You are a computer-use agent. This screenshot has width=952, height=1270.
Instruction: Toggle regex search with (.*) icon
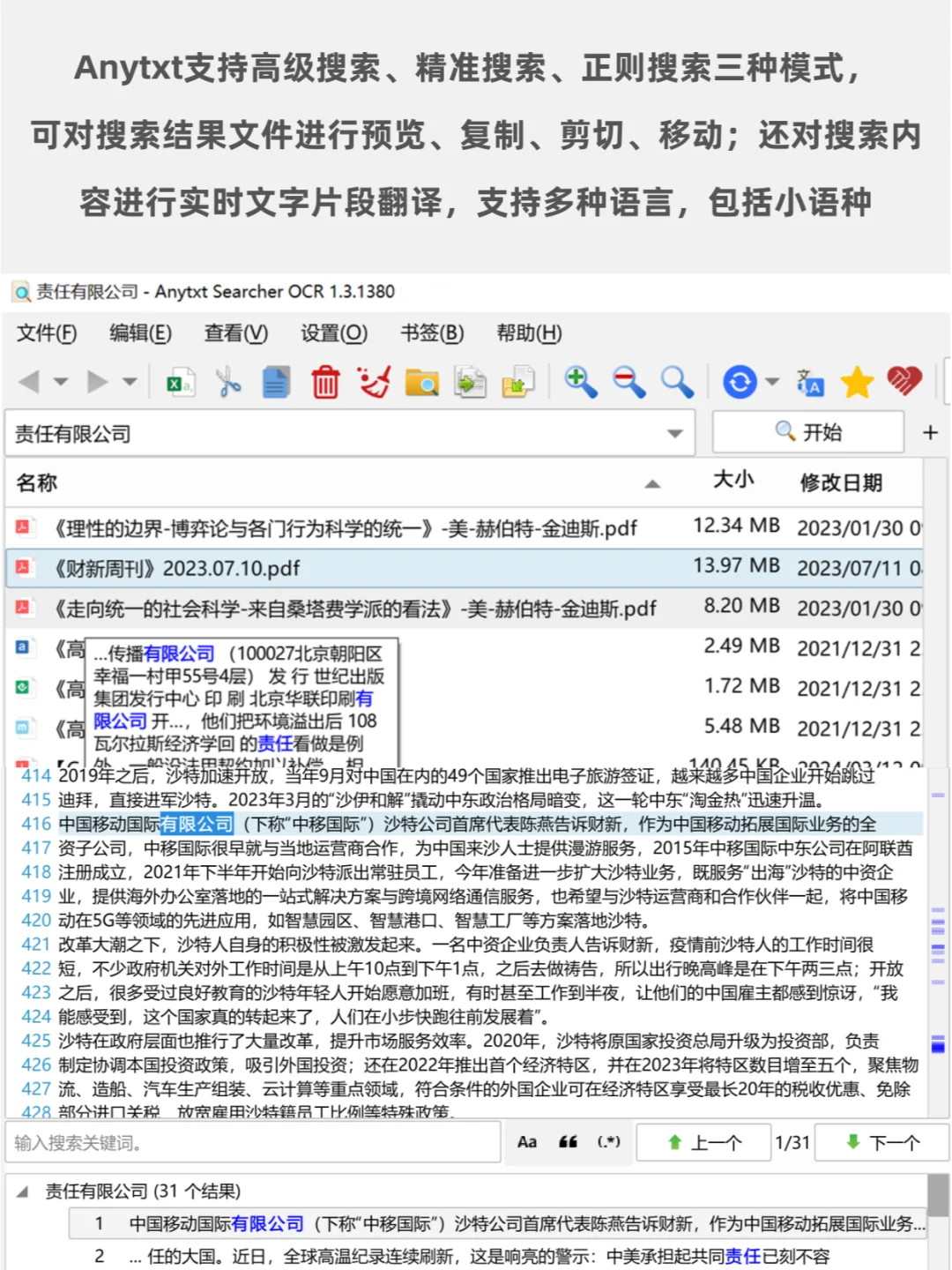pyautogui.click(x=609, y=1141)
